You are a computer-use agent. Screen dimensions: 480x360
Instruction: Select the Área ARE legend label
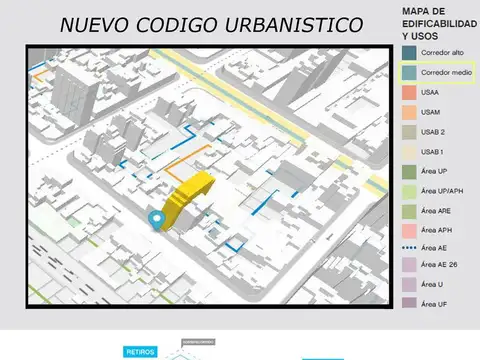click(436, 211)
